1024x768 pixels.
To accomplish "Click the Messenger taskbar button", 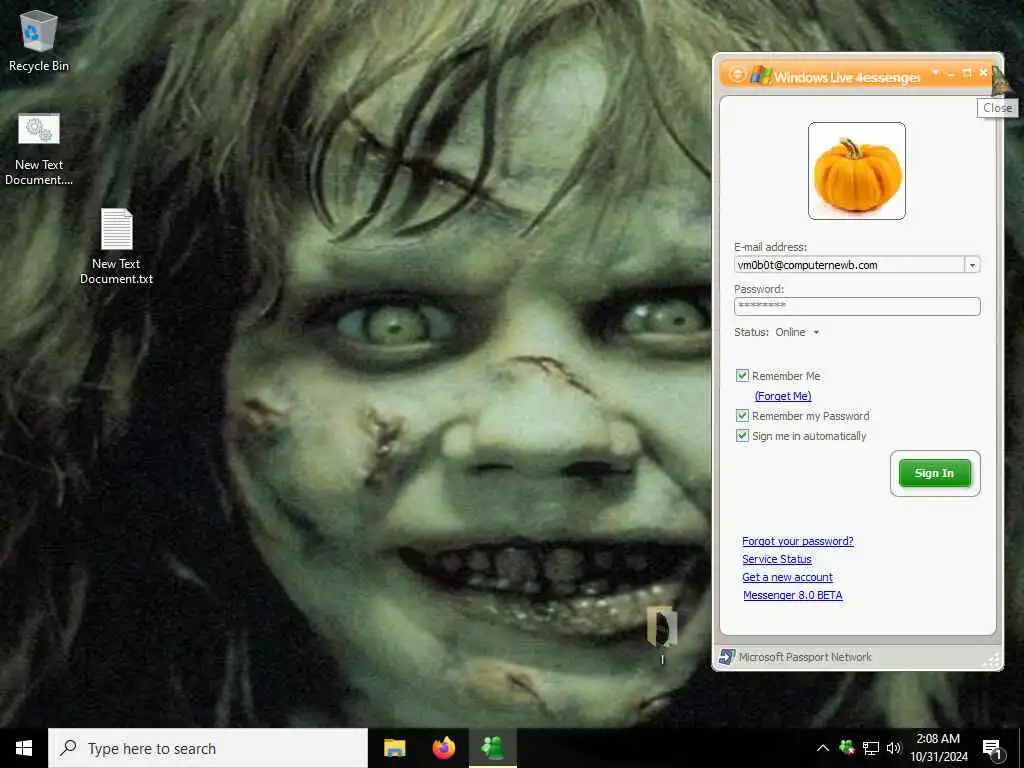I will 493,748.
